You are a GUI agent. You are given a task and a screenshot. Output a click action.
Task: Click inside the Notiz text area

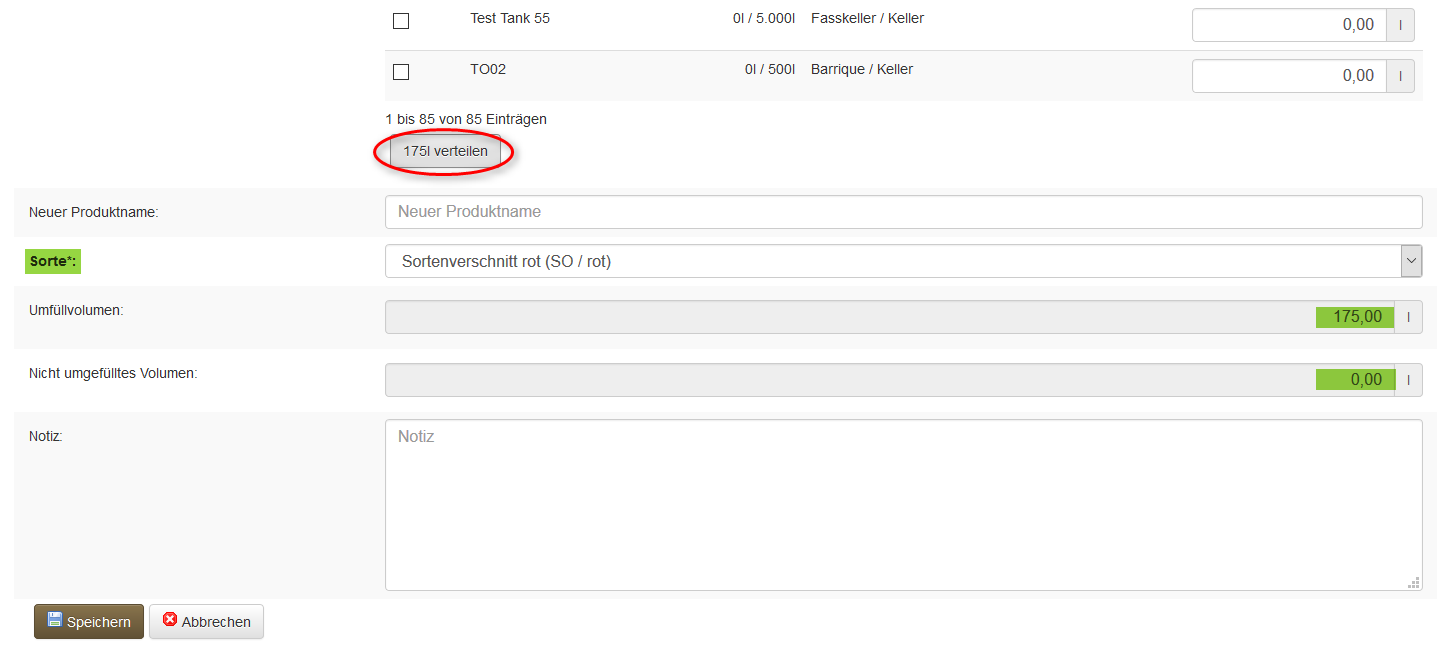click(x=902, y=505)
